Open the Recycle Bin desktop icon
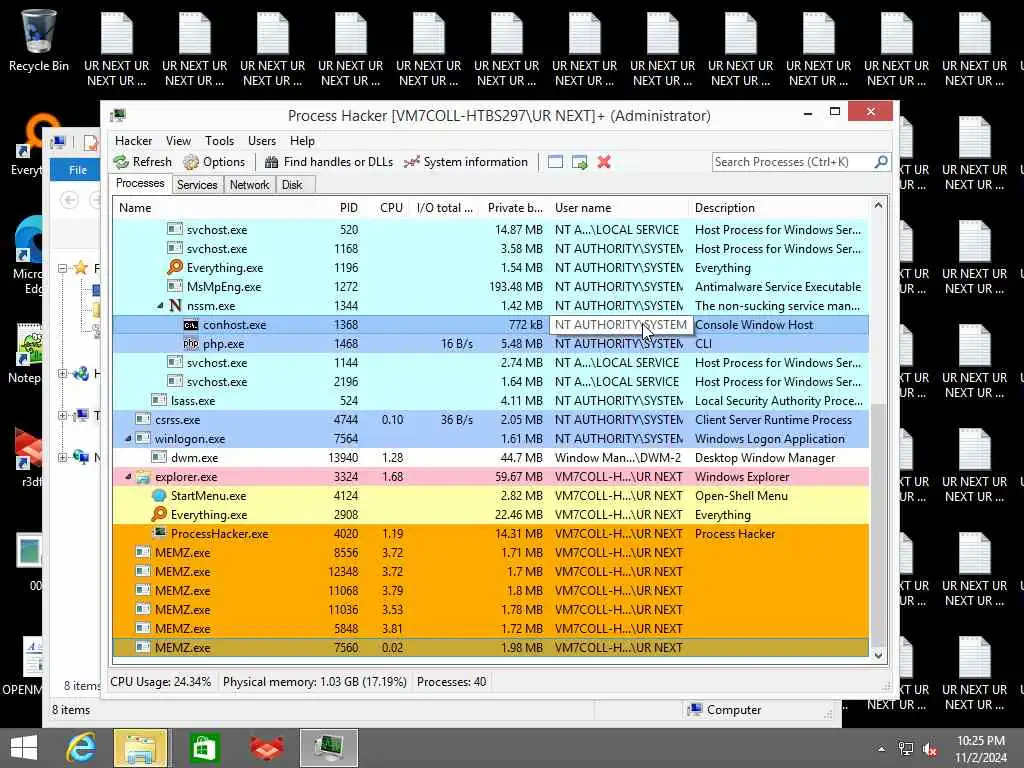Screen dimensions: 1024x768 click(39, 40)
